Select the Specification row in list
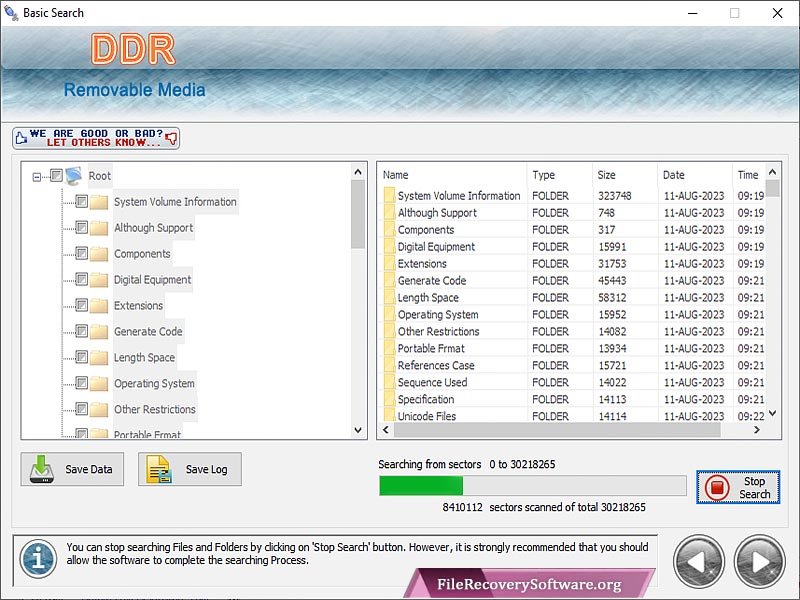800x600 pixels. (x=571, y=399)
